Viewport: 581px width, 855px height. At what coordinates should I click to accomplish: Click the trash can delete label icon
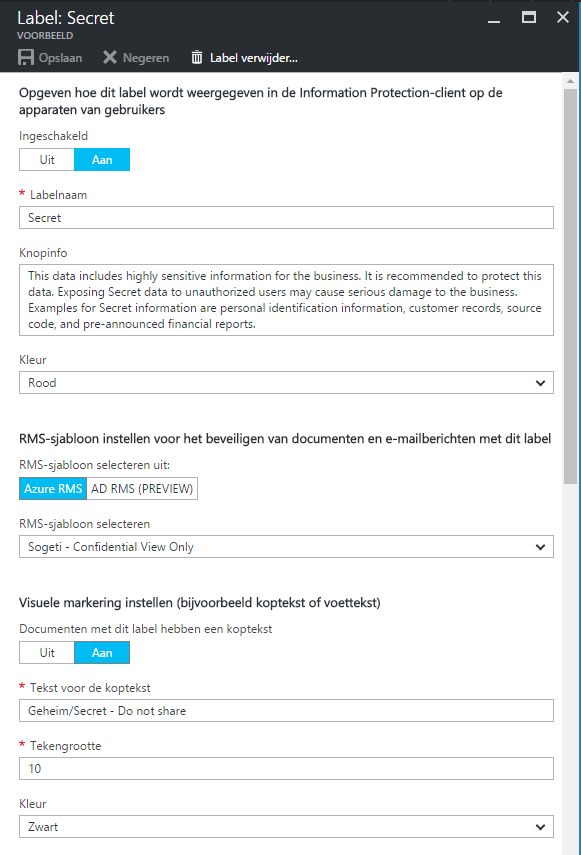point(197,57)
